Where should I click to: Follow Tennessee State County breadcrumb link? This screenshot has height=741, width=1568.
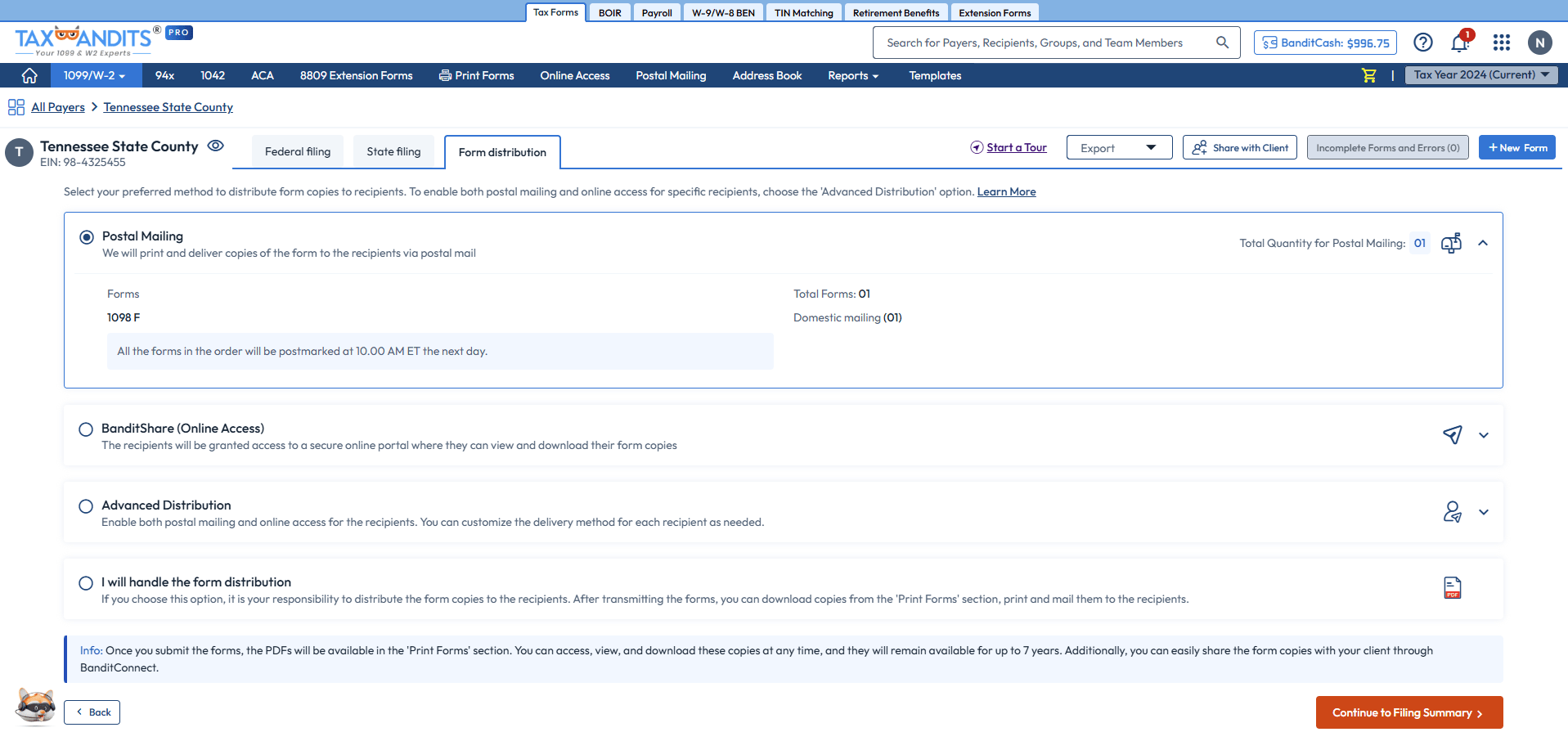coord(168,107)
